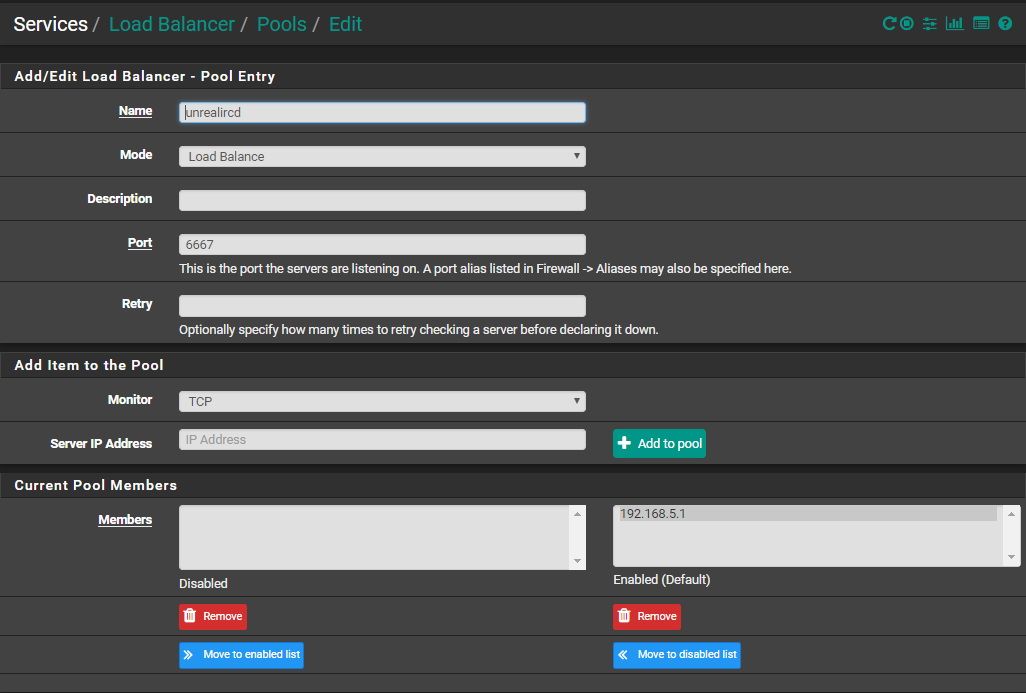Click into the Retry input field
This screenshot has width=1026, height=693.
pyautogui.click(x=382, y=306)
